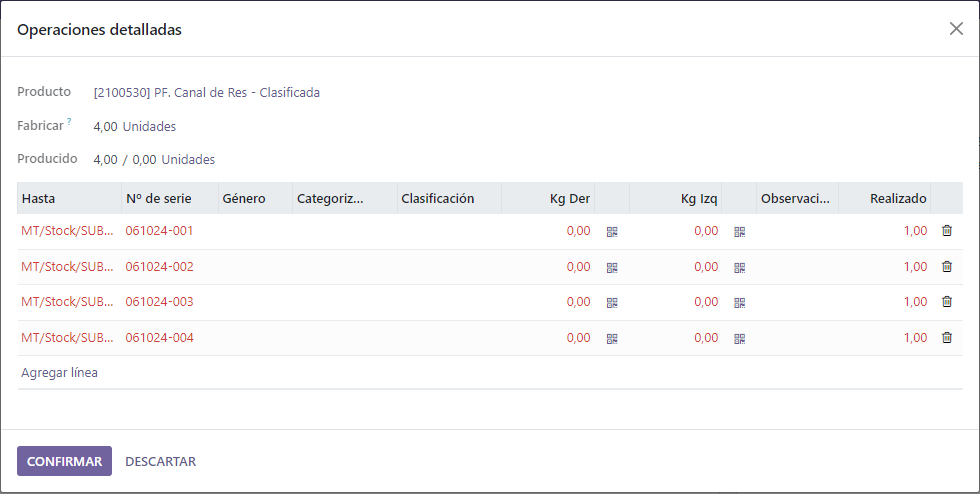
Task: Click the Kg Izq scan icon for 061024-003
Action: point(739,303)
